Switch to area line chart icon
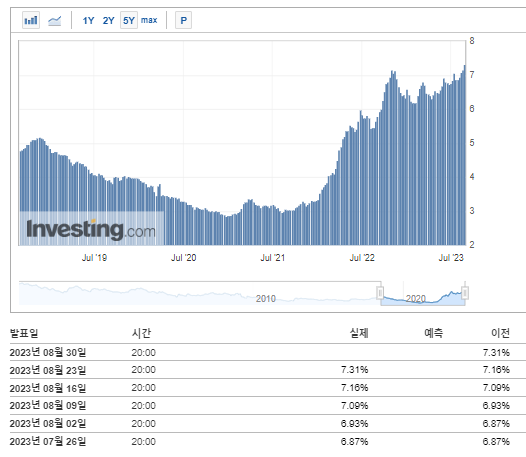Viewport: 526px width, 457px height. [54, 20]
